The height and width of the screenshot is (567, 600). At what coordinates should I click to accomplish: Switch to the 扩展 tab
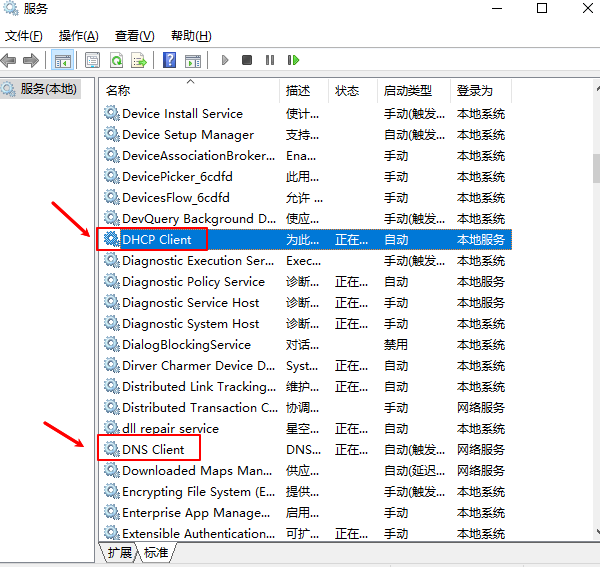click(119, 552)
